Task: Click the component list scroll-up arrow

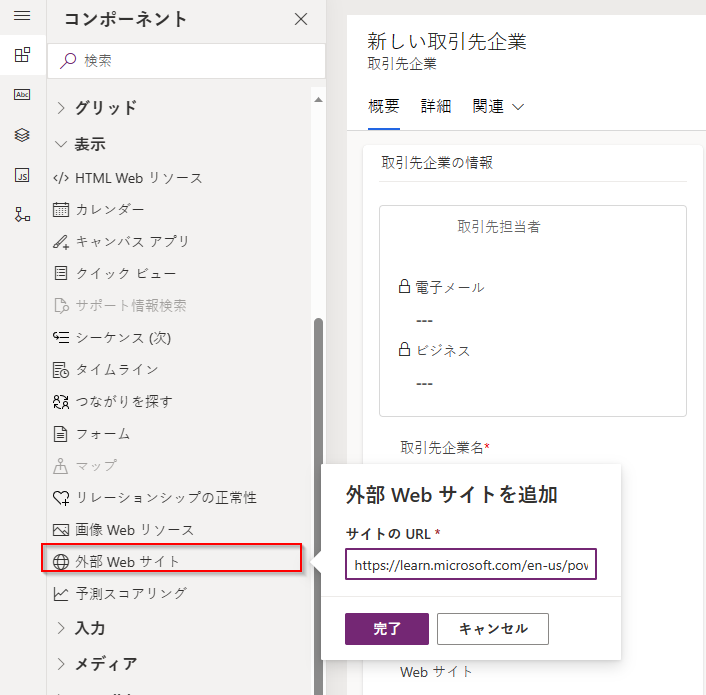Action: coord(318,99)
